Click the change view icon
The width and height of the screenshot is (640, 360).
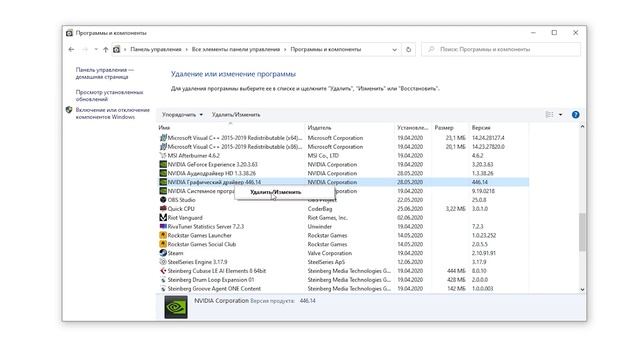[x=549, y=115]
